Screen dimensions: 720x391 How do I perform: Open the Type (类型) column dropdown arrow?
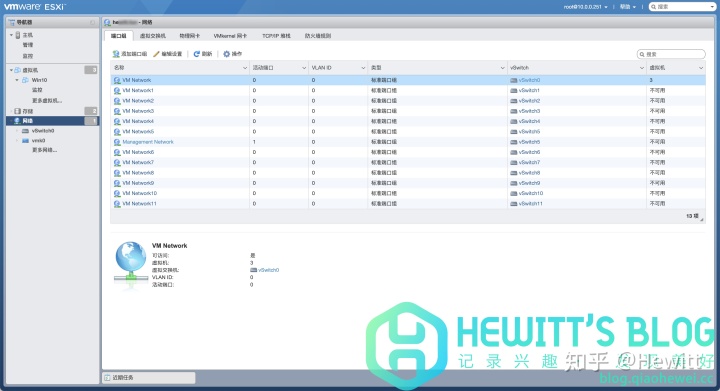click(x=503, y=68)
